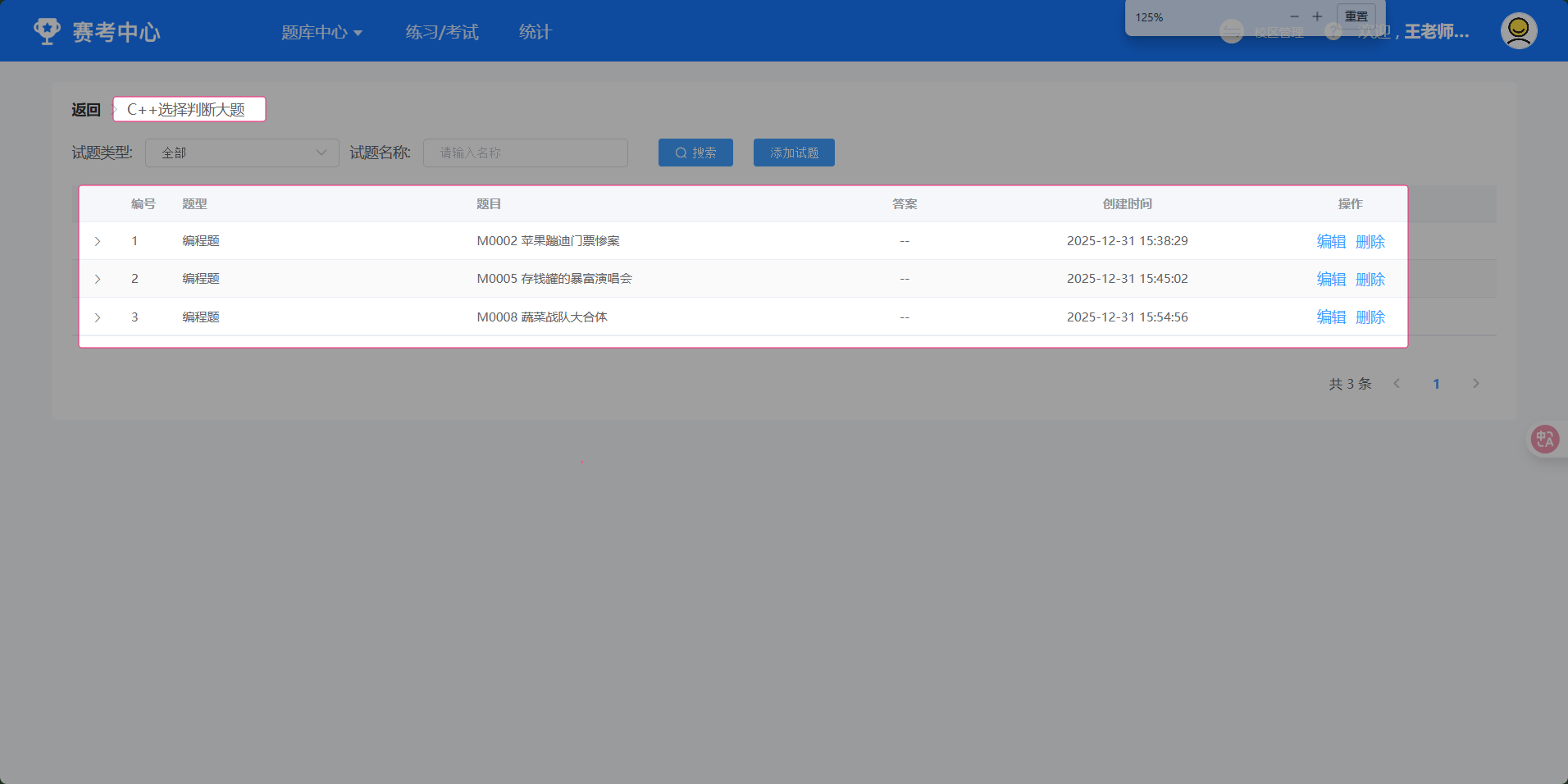Screen dimensions: 1568x784
Task: Click the 赛考中心 trophy logo icon
Action: point(47,31)
